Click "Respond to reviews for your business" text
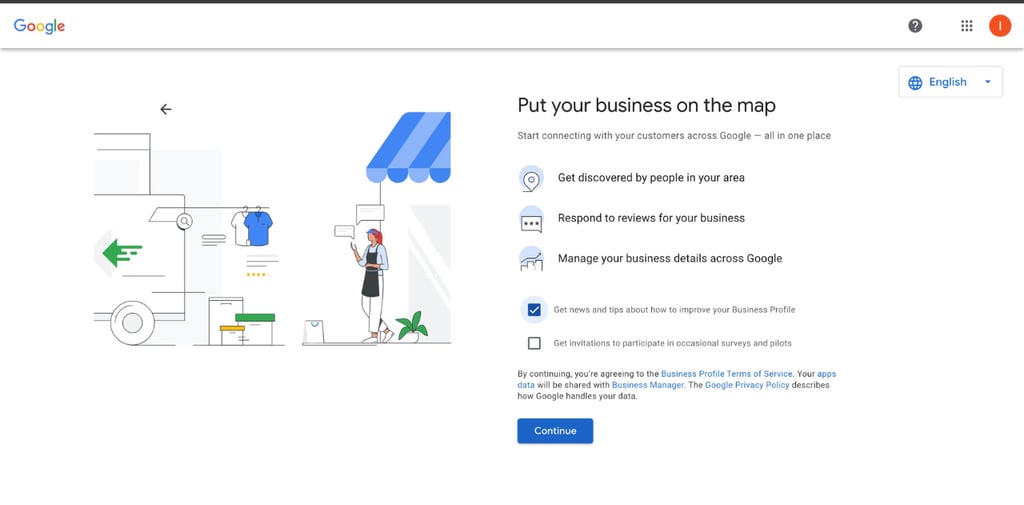1024x505 pixels. pyautogui.click(x=651, y=218)
